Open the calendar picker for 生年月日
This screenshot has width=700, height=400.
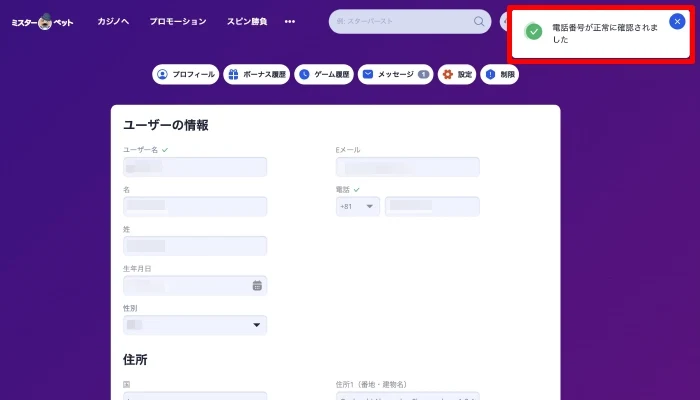coord(257,286)
